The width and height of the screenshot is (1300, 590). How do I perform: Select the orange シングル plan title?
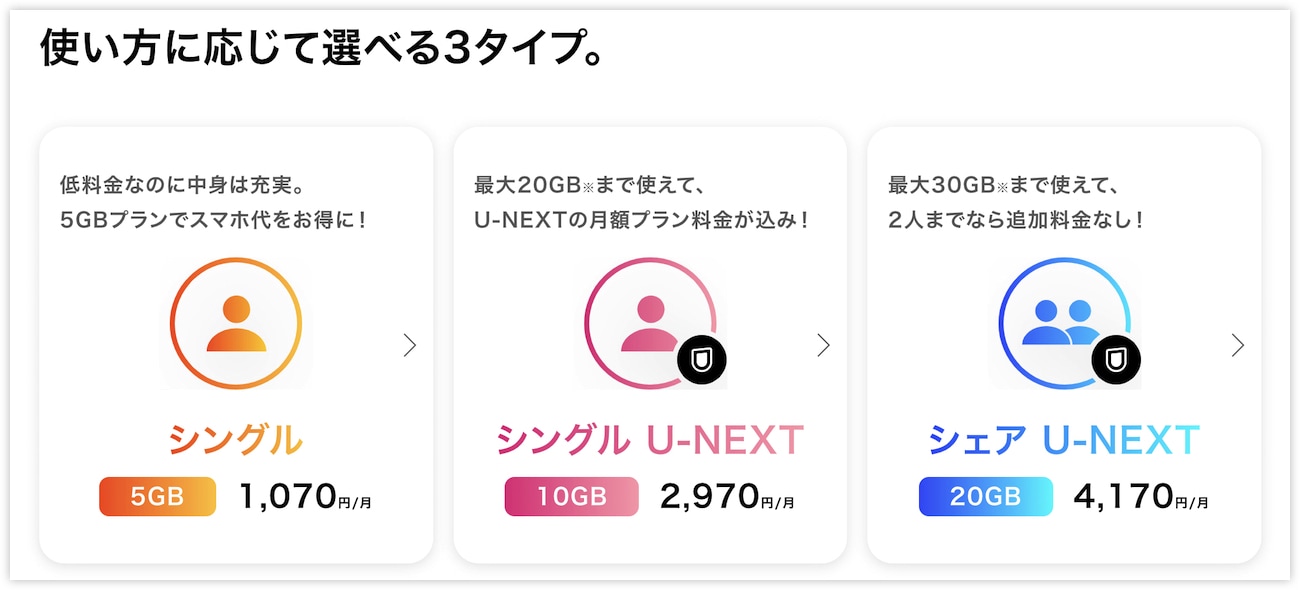[x=236, y=439]
